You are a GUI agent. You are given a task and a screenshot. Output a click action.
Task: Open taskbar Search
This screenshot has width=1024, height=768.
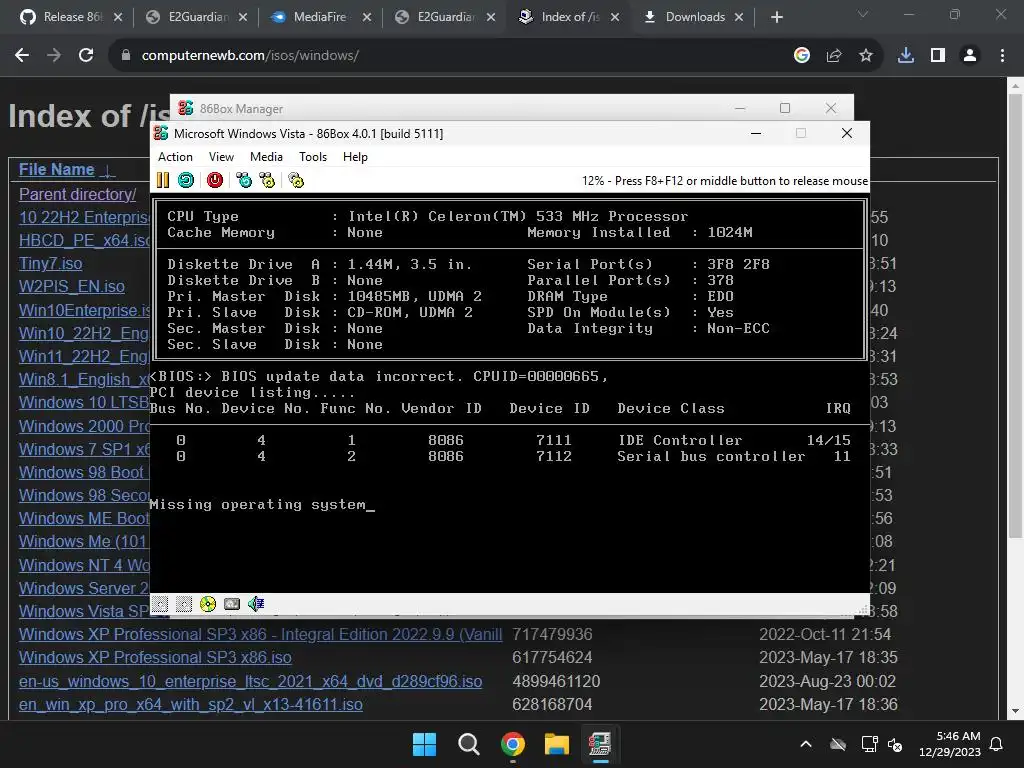pyautogui.click(x=468, y=744)
